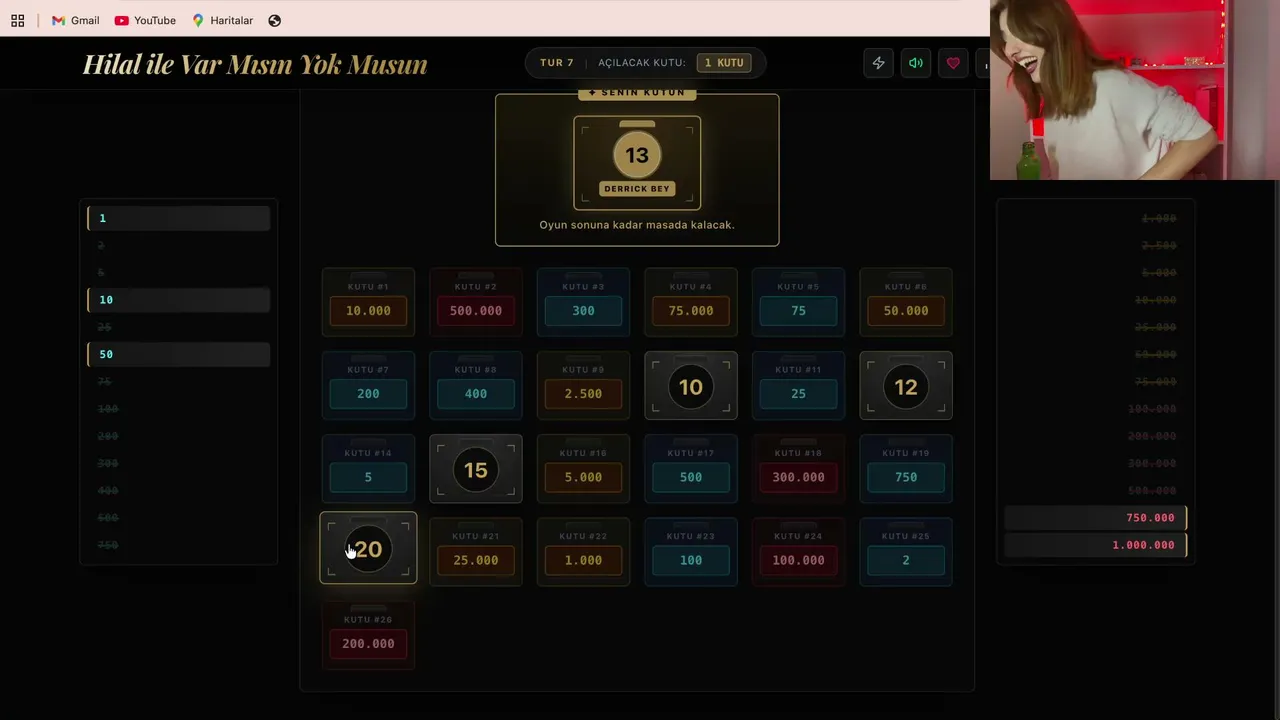Click opened Kutu #16 showing 5.000
The width and height of the screenshot is (1280, 720).
coord(583,469)
